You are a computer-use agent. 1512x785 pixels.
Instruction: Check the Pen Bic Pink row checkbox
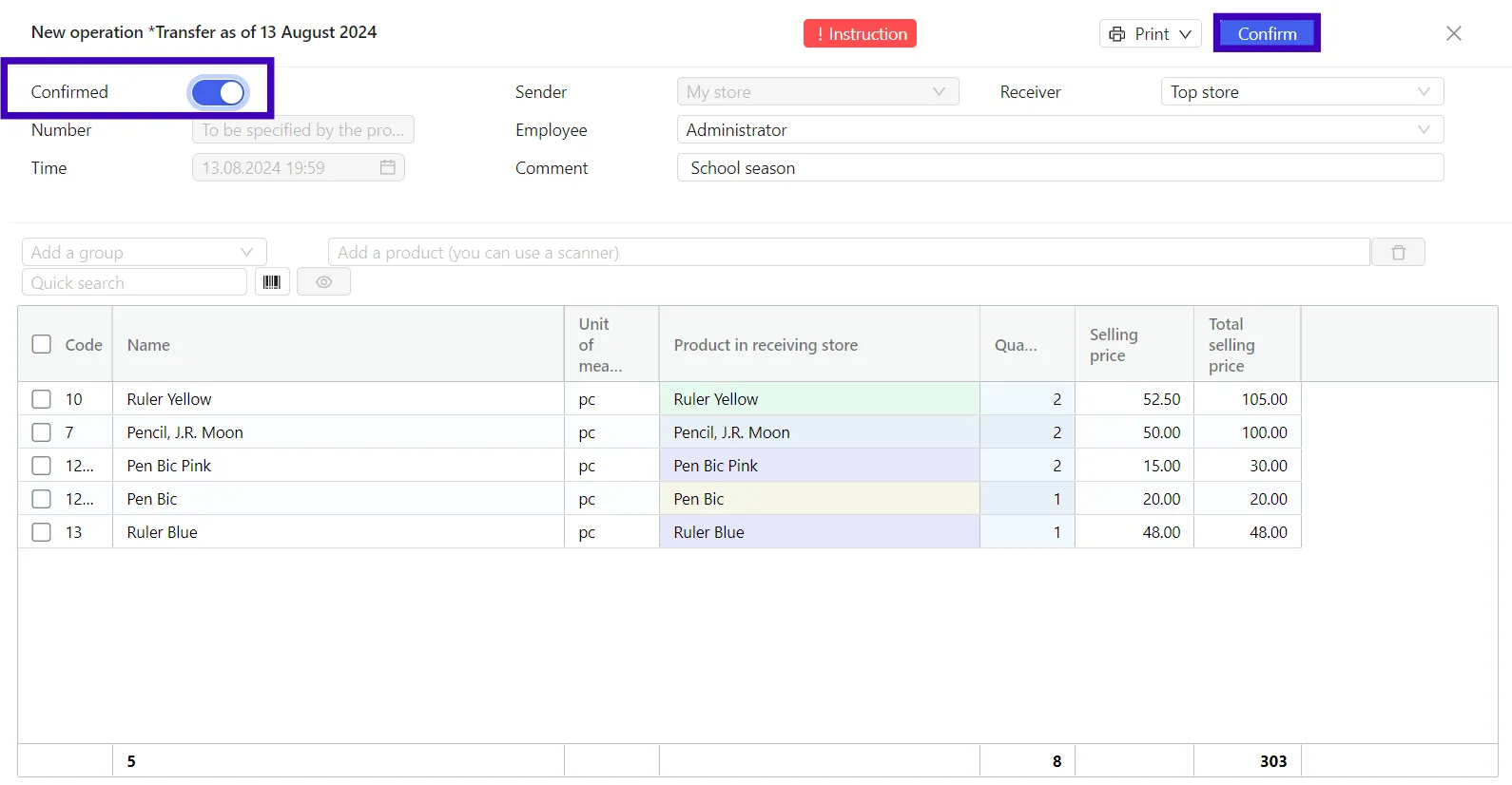click(42, 466)
